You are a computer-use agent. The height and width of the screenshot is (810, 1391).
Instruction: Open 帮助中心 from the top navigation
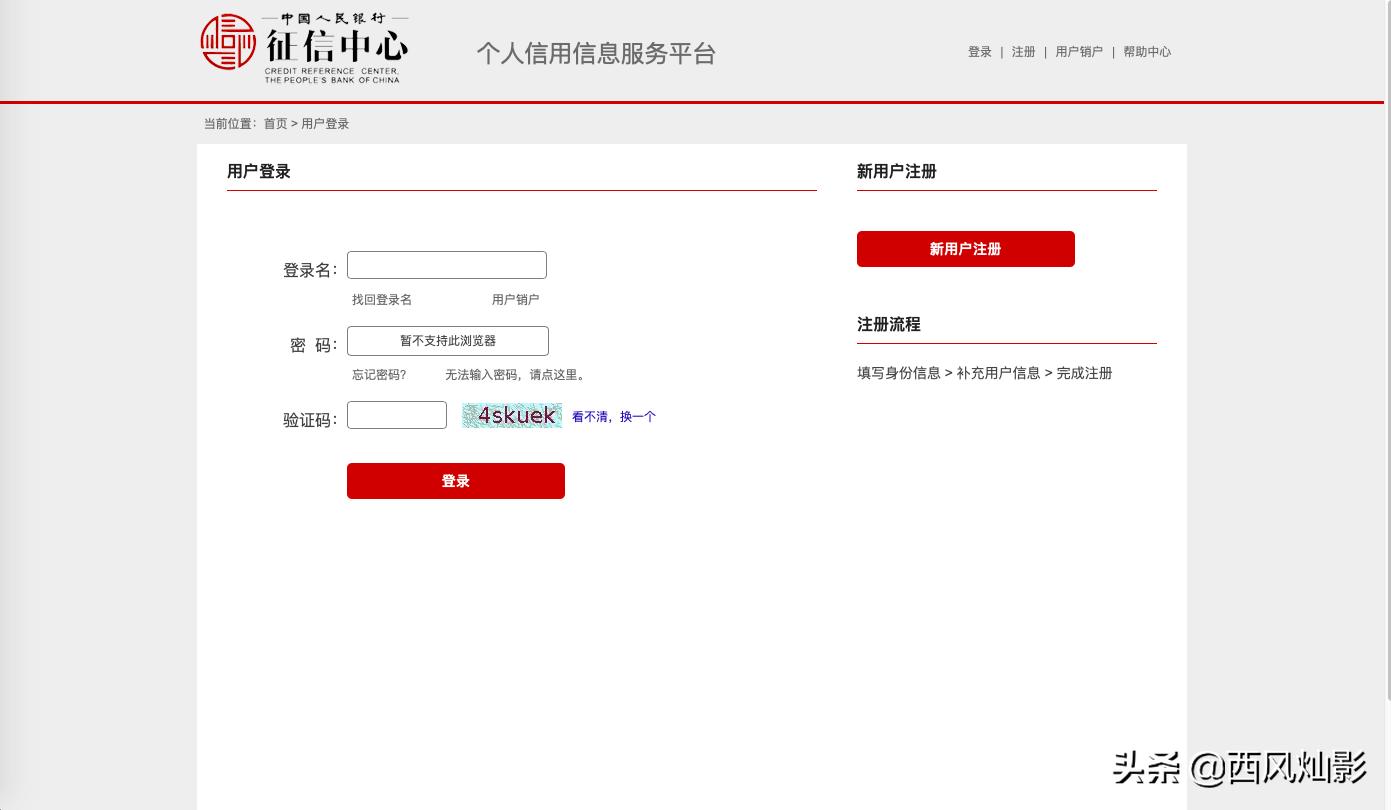pyautogui.click(x=1147, y=51)
